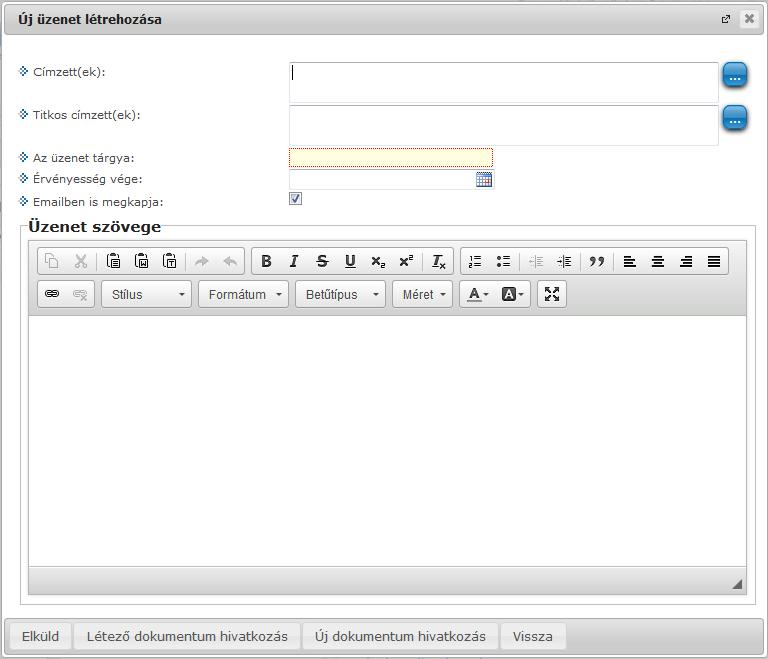The width and height of the screenshot is (768, 659).
Task: Click the Copy icon in editor toolbar
Action: tap(52, 261)
